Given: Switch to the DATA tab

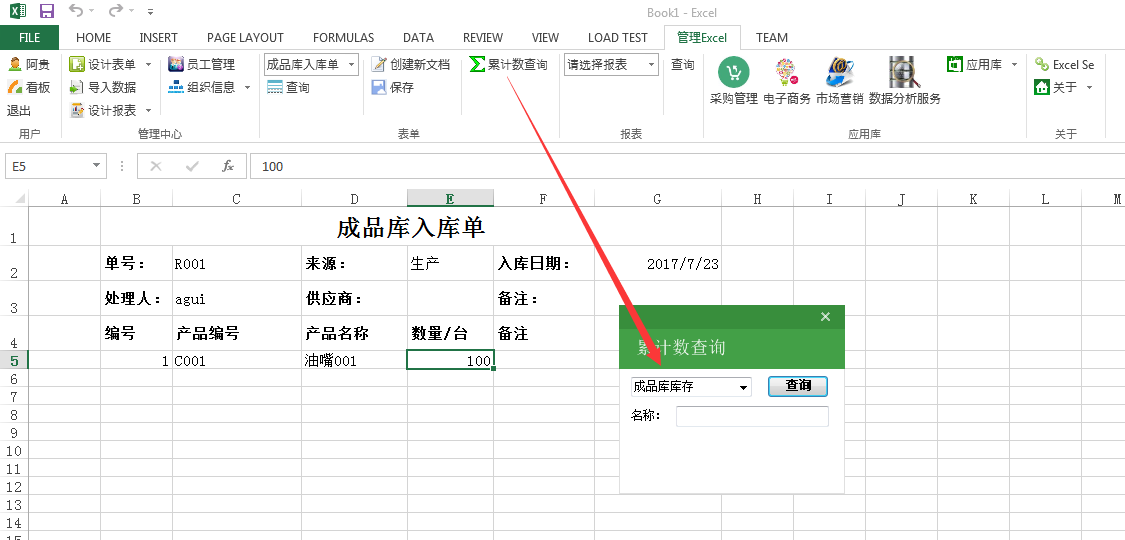Looking at the screenshot, I should [x=418, y=37].
